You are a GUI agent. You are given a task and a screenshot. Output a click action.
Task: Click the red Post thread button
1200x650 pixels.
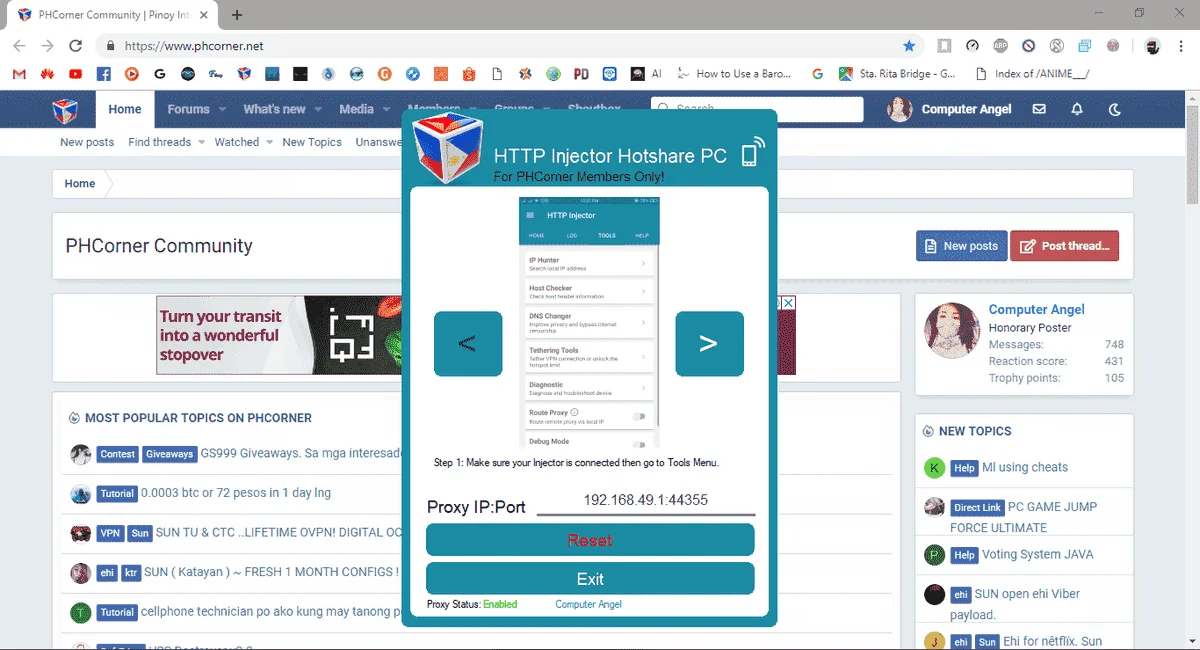click(1064, 246)
